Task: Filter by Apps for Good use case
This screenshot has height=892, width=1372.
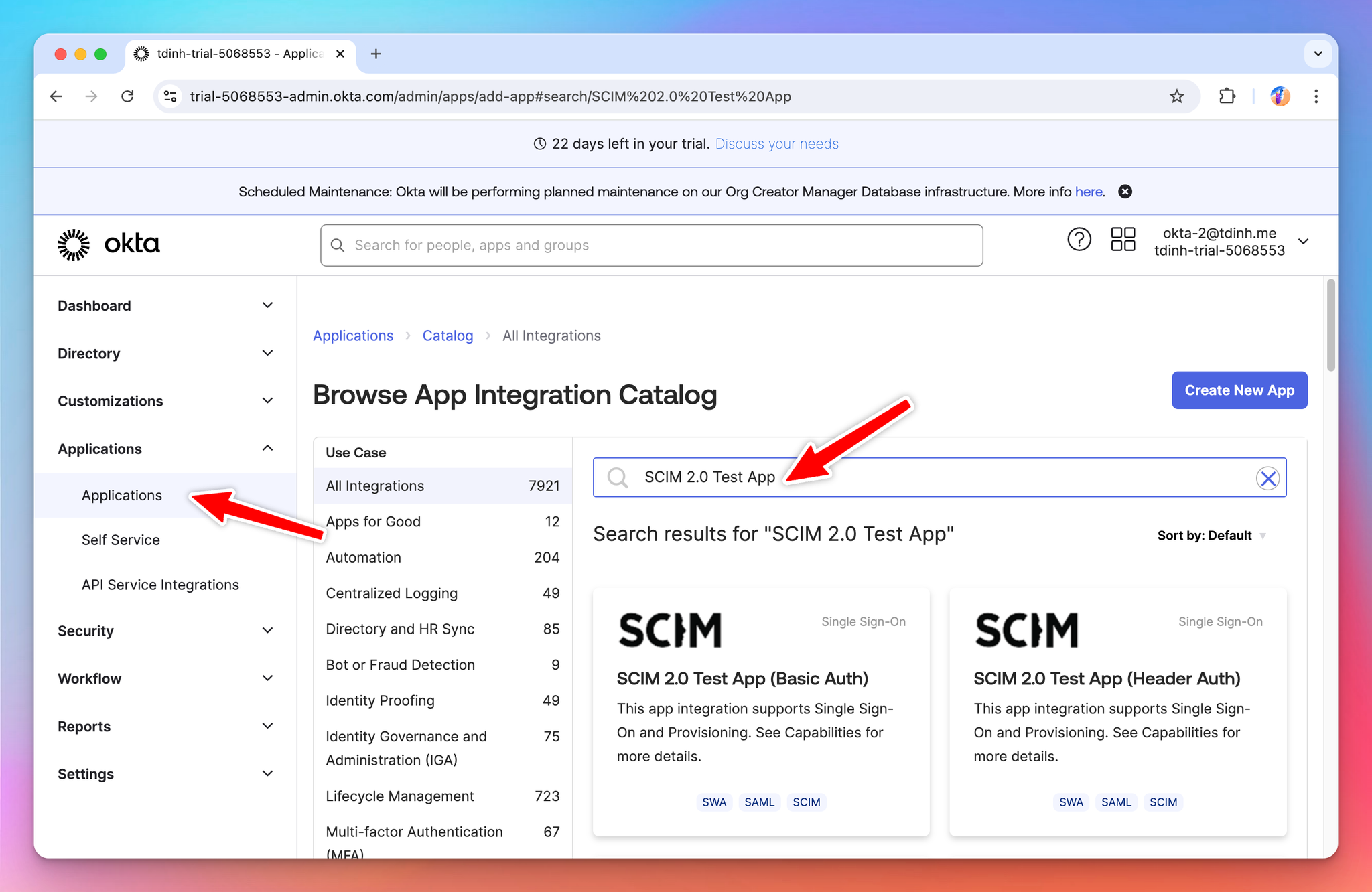Action: click(x=443, y=522)
